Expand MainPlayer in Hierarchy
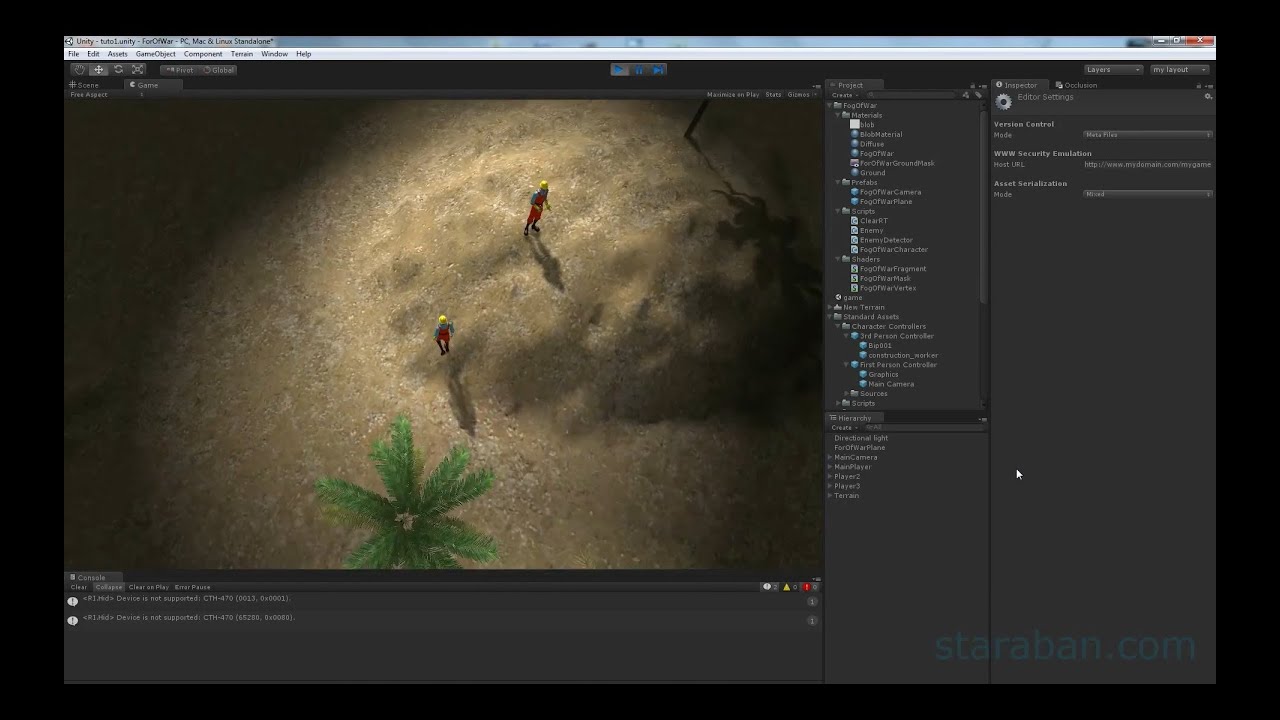Screen dimensions: 1280x720 pos(830,467)
